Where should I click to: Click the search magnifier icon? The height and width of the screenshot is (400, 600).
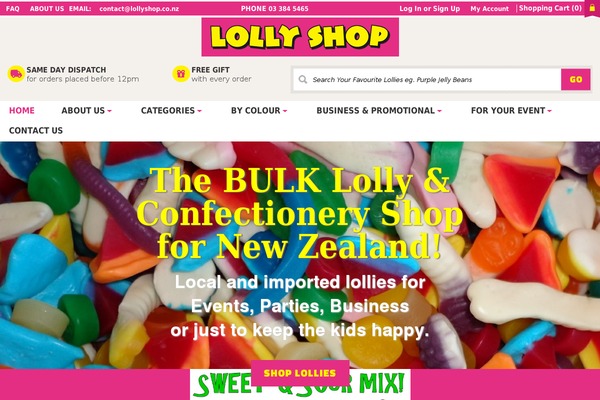click(303, 79)
